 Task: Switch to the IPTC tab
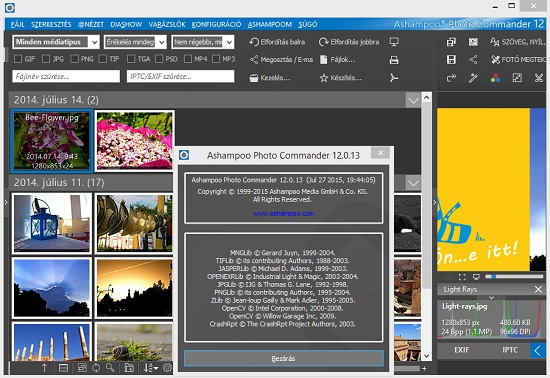510,350
